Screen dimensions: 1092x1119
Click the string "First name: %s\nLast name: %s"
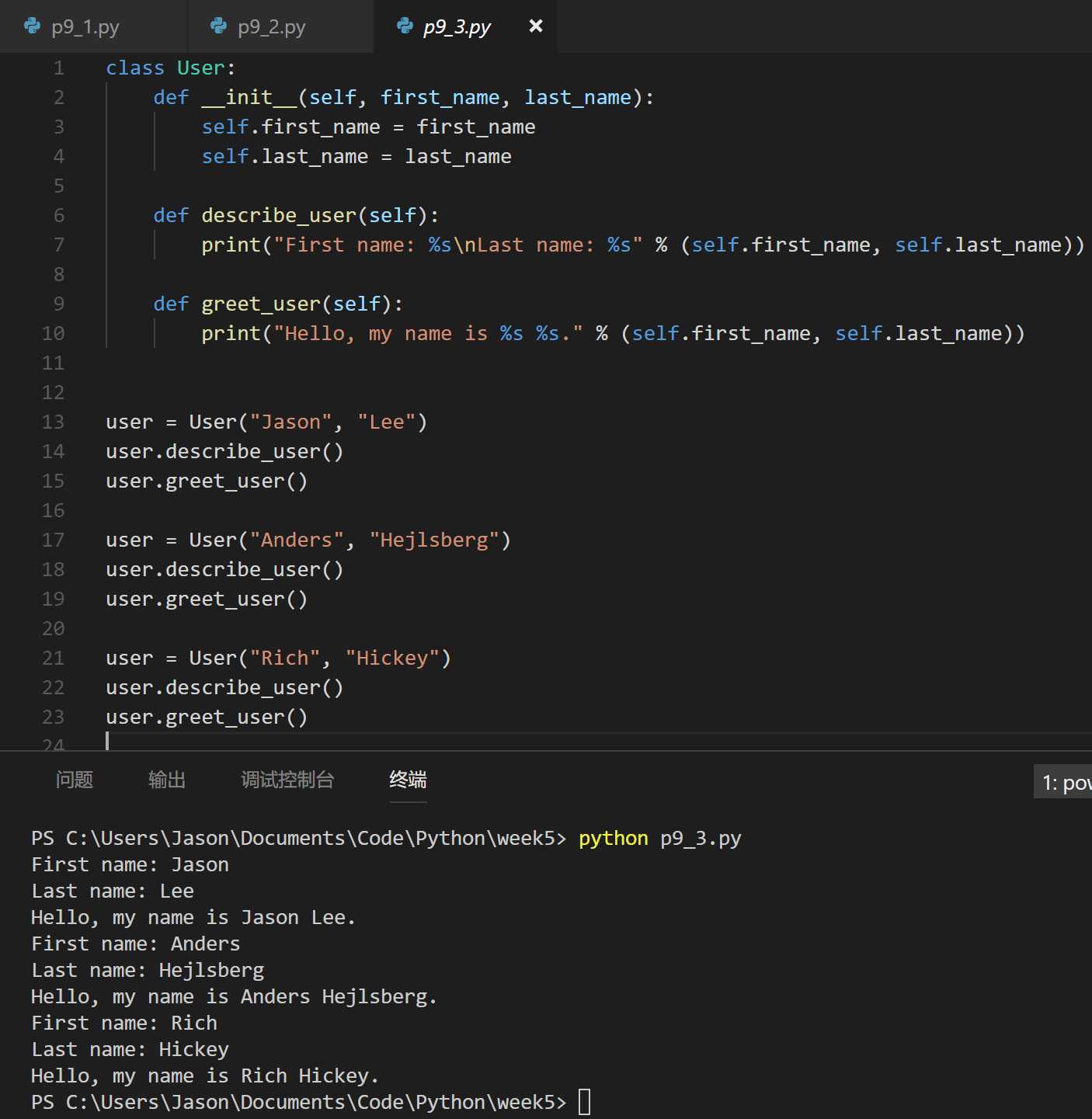pyautogui.click(x=458, y=245)
